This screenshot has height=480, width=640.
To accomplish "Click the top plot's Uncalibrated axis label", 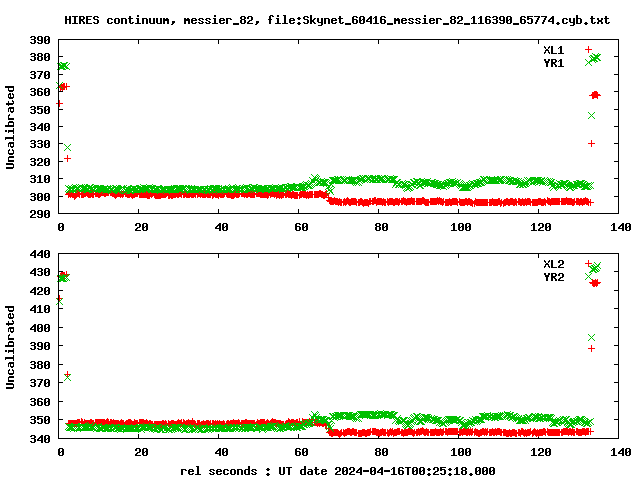I will click(10, 127).
